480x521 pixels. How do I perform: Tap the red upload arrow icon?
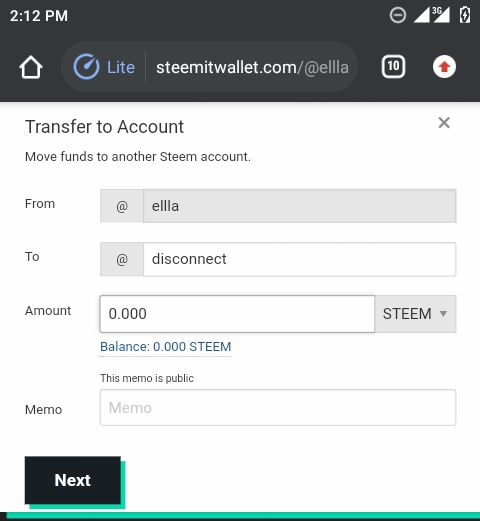(444, 67)
